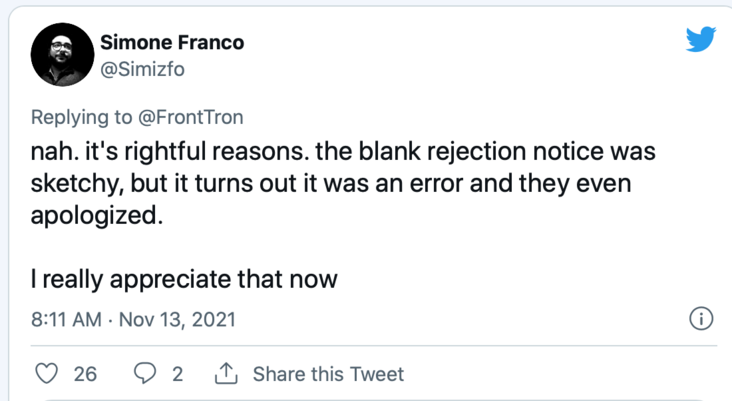Open the @Simizfo handle

(x=143, y=69)
